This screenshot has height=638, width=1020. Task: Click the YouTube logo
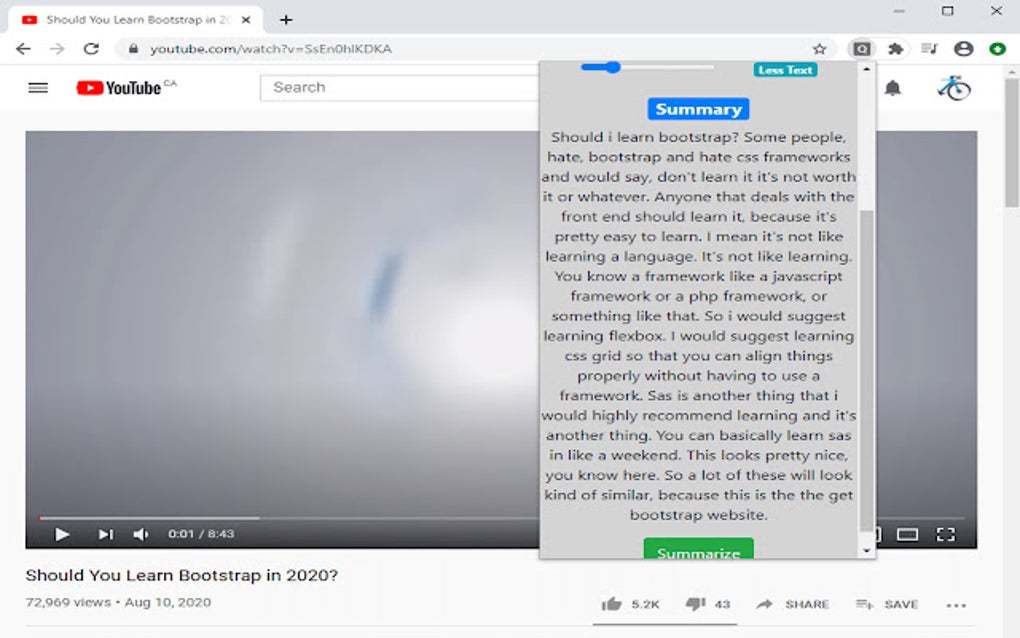[118, 88]
